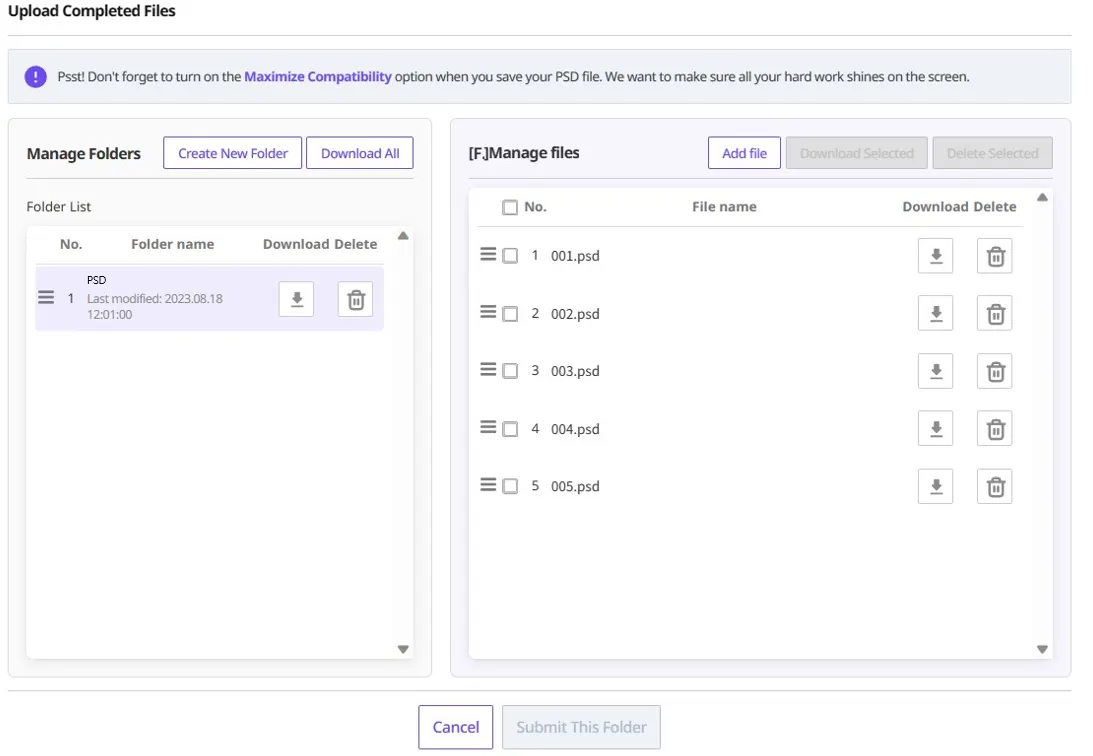The image size is (1093, 756).
Task: Delete the 002.psd file
Action: (995, 314)
